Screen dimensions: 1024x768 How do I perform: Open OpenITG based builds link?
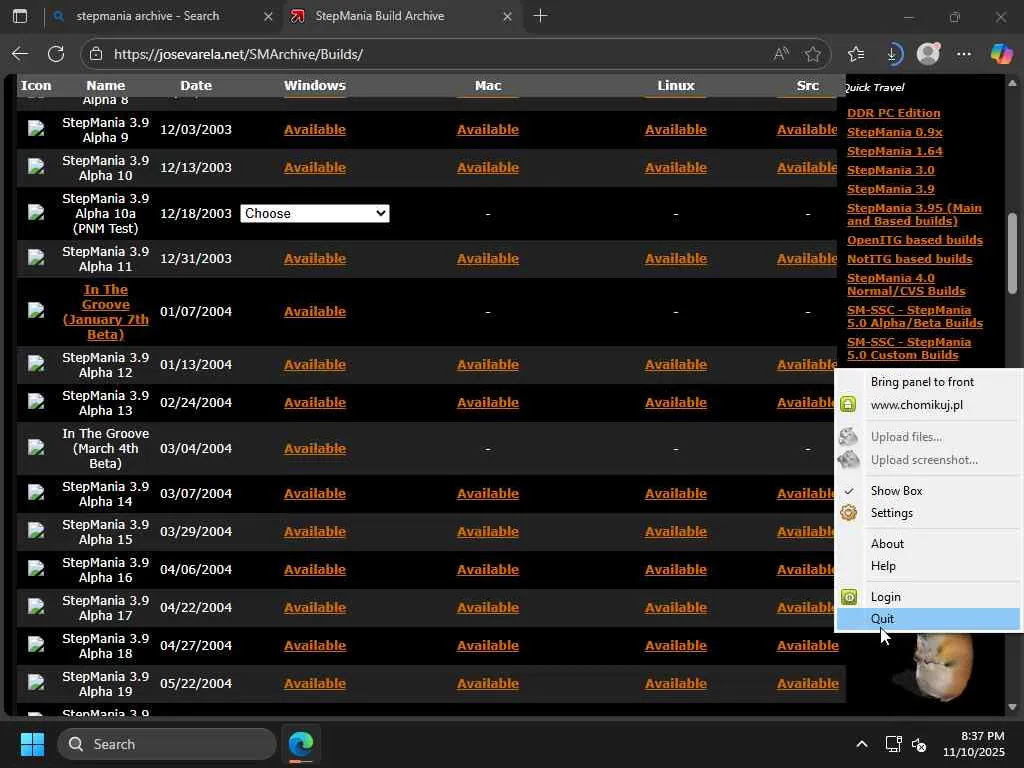pos(915,240)
